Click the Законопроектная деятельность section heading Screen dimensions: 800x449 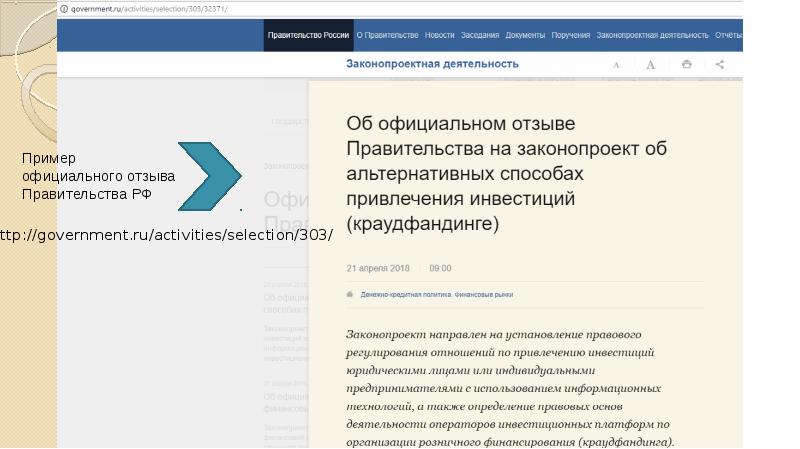pos(432,64)
